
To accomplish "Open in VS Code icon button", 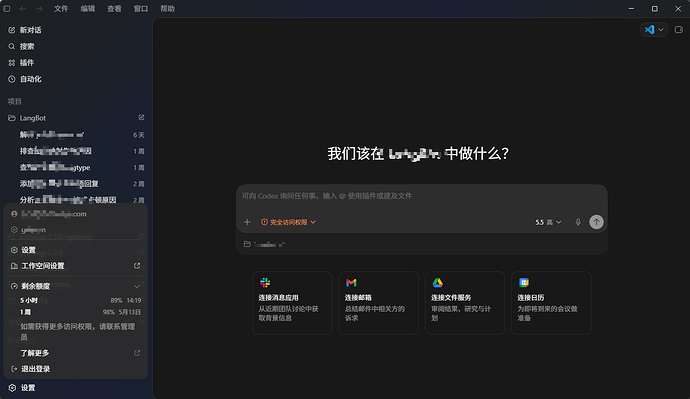I will click(x=649, y=29).
